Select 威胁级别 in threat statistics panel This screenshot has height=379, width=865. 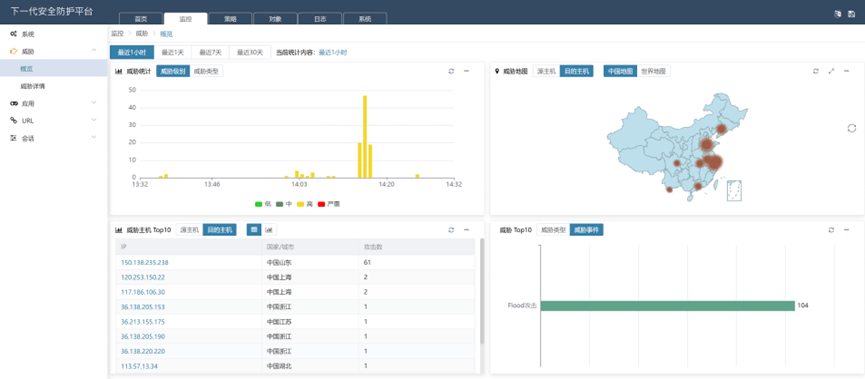[x=173, y=71]
